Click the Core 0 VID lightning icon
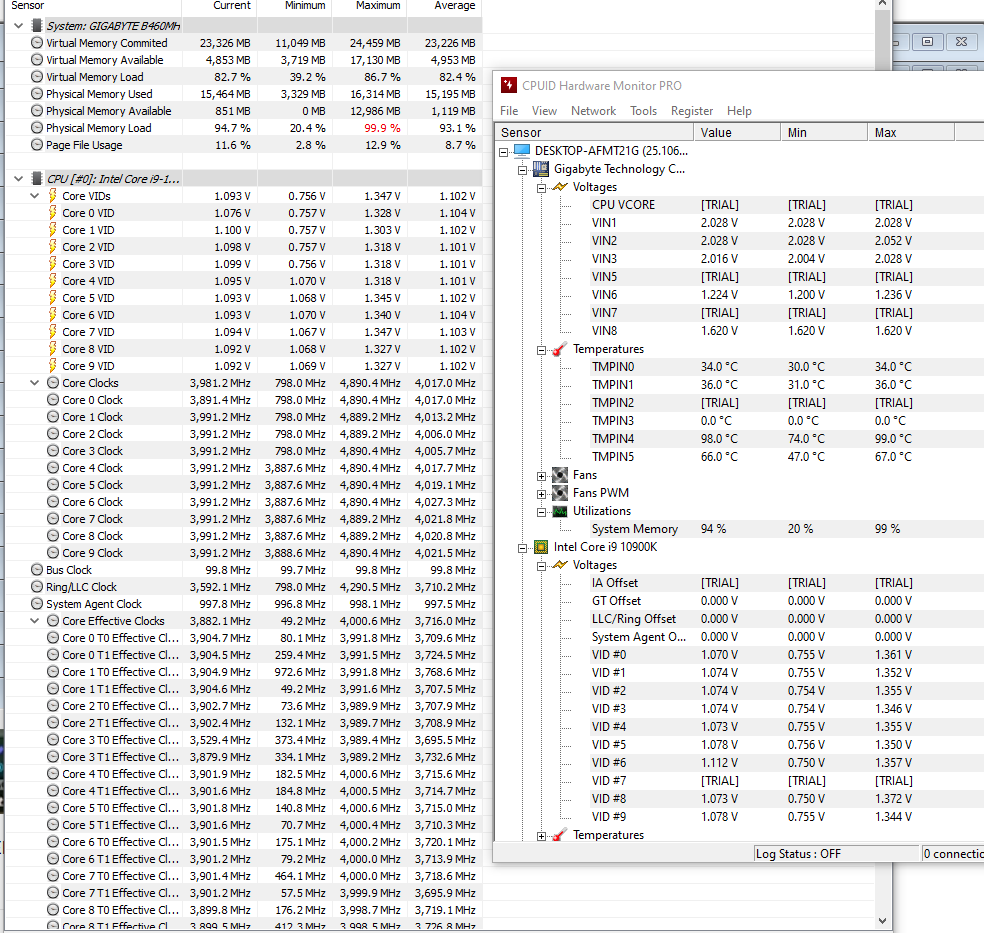Viewport: 984px width, 933px height. pyautogui.click(x=53, y=213)
